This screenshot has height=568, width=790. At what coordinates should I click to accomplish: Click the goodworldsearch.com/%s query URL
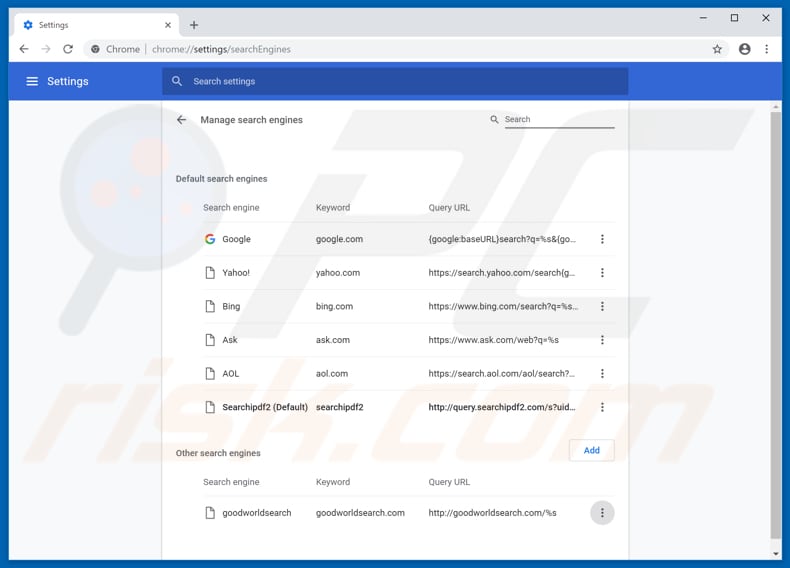coord(492,513)
